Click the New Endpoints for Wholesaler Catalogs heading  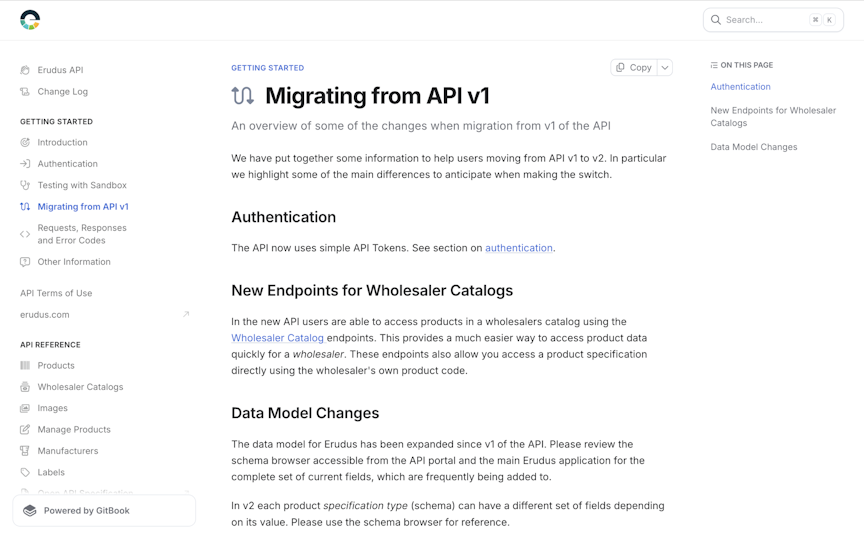click(372, 290)
